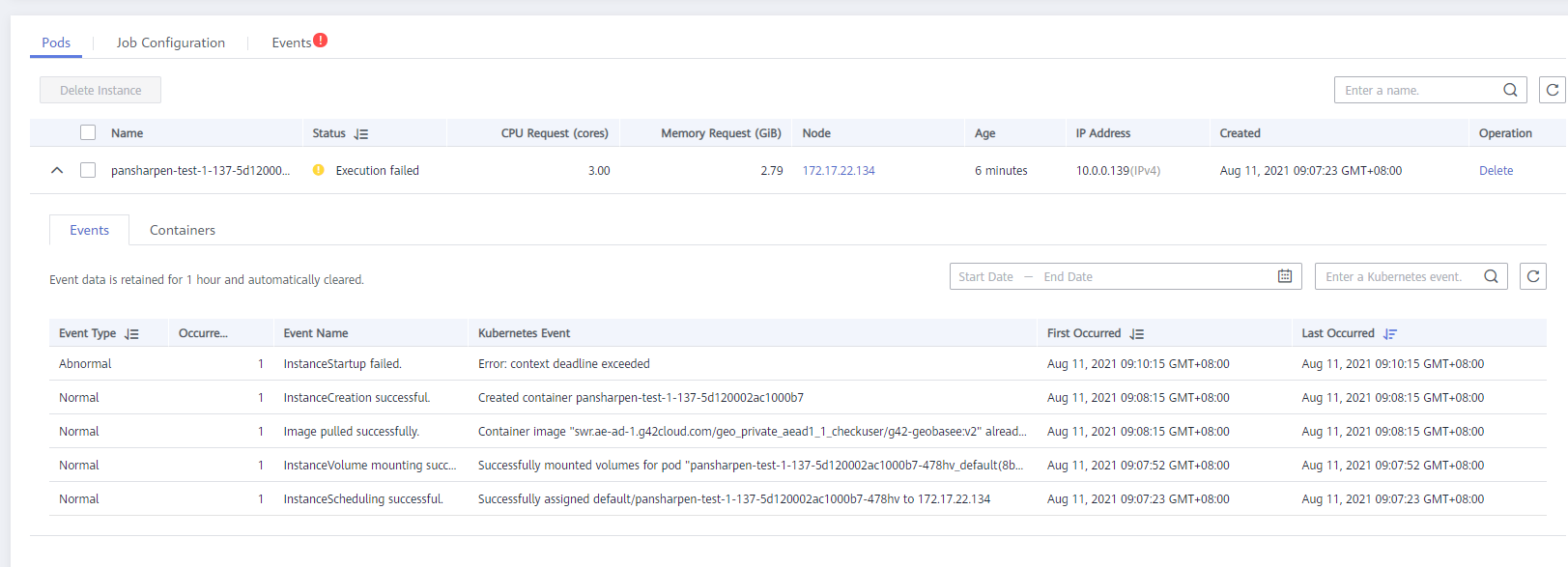This screenshot has height=567, width=1568.
Task: Focus the Enter a name search field
Action: point(1415,90)
